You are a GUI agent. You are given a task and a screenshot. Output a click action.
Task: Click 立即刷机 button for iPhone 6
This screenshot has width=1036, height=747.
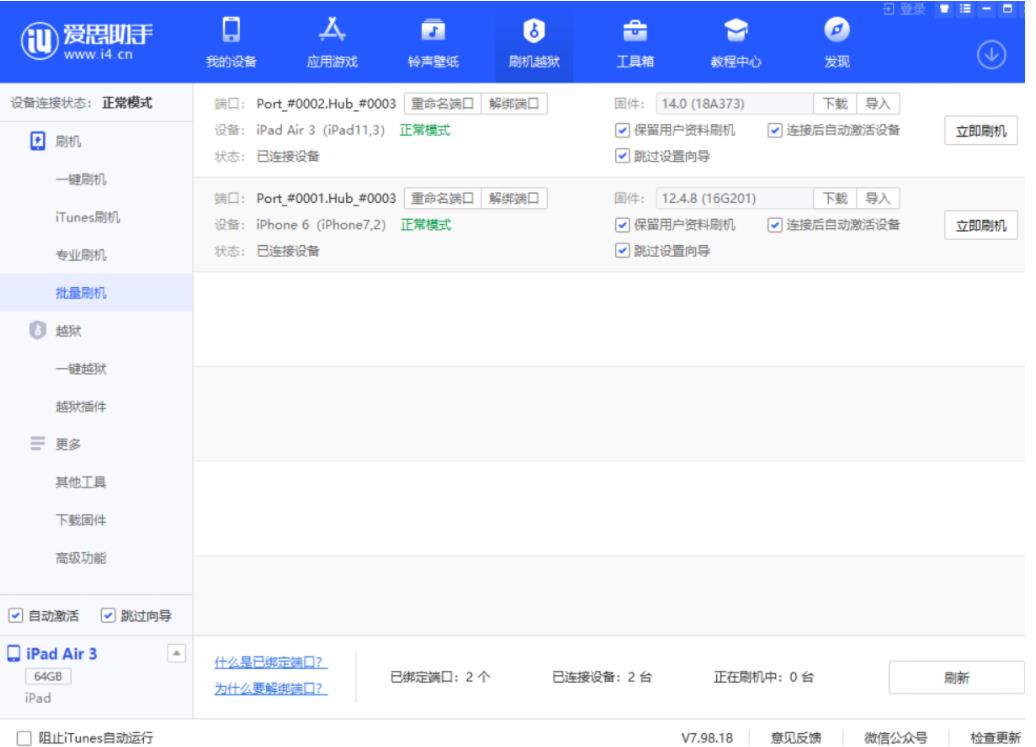coord(980,226)
